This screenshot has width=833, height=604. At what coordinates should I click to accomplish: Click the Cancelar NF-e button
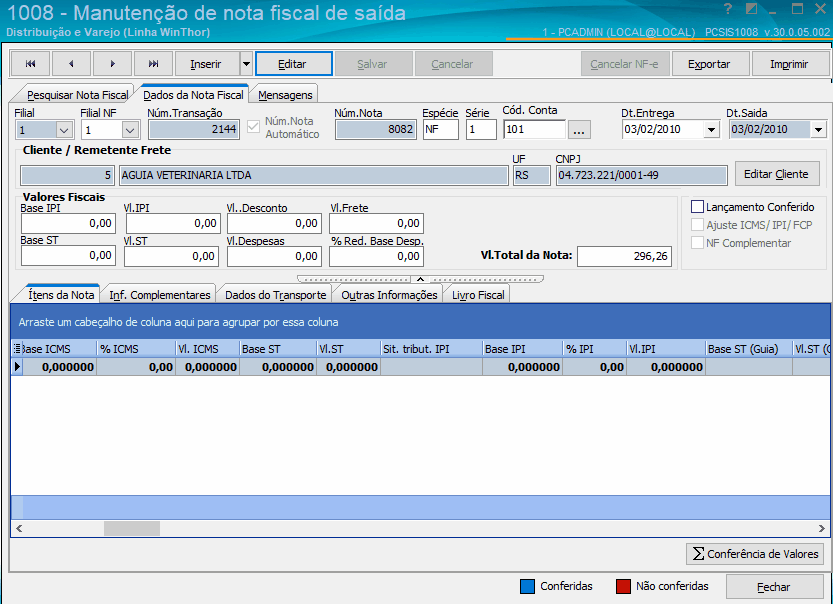(x=624, y=64)
